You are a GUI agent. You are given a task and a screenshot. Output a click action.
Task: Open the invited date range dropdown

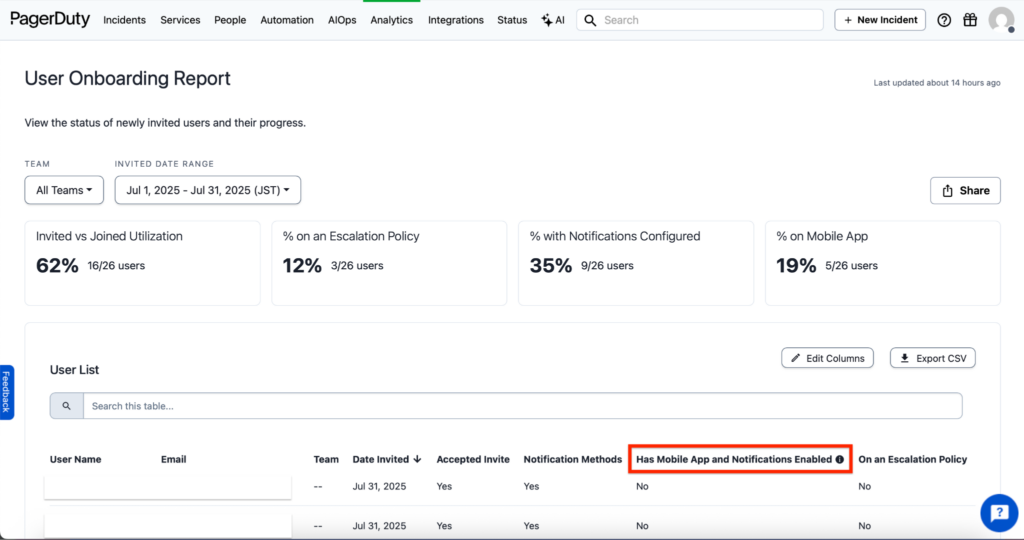click(208, 190)
